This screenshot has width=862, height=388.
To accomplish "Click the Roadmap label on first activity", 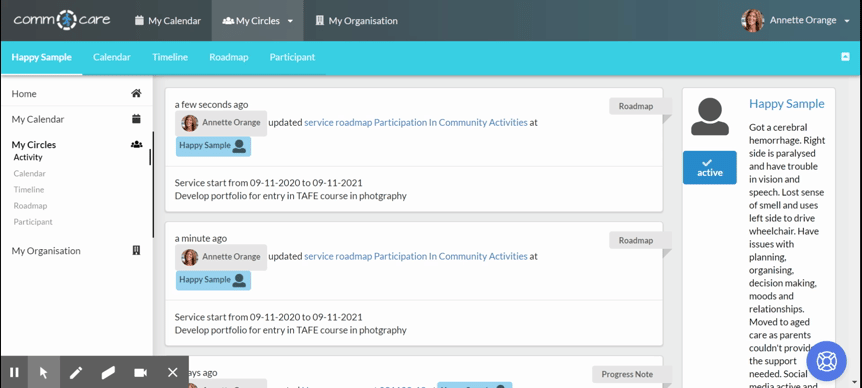I will (636, 106).
